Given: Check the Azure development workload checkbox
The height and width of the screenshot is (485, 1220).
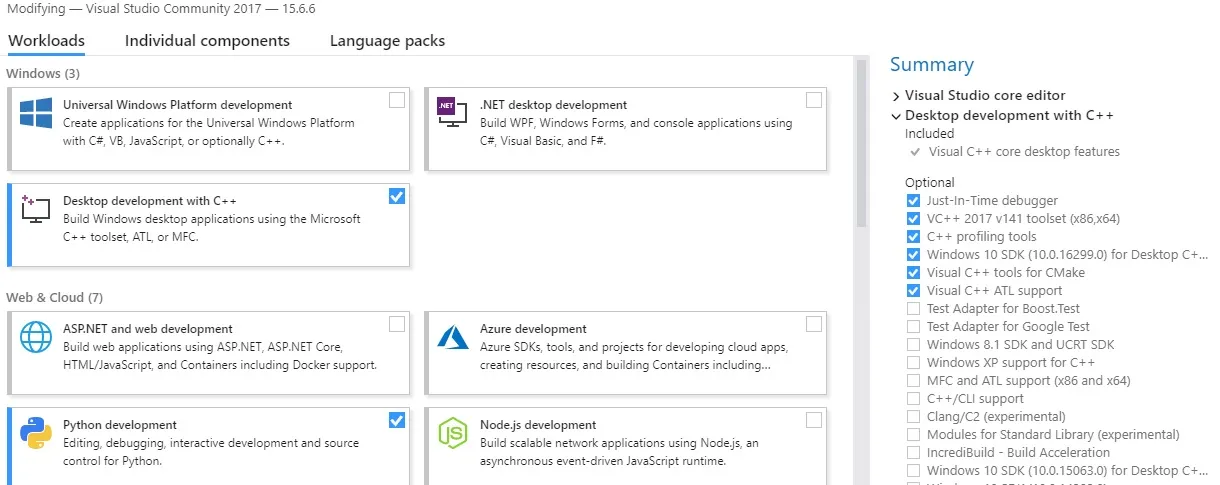Looking at the screenshot, I should point(813,324).
